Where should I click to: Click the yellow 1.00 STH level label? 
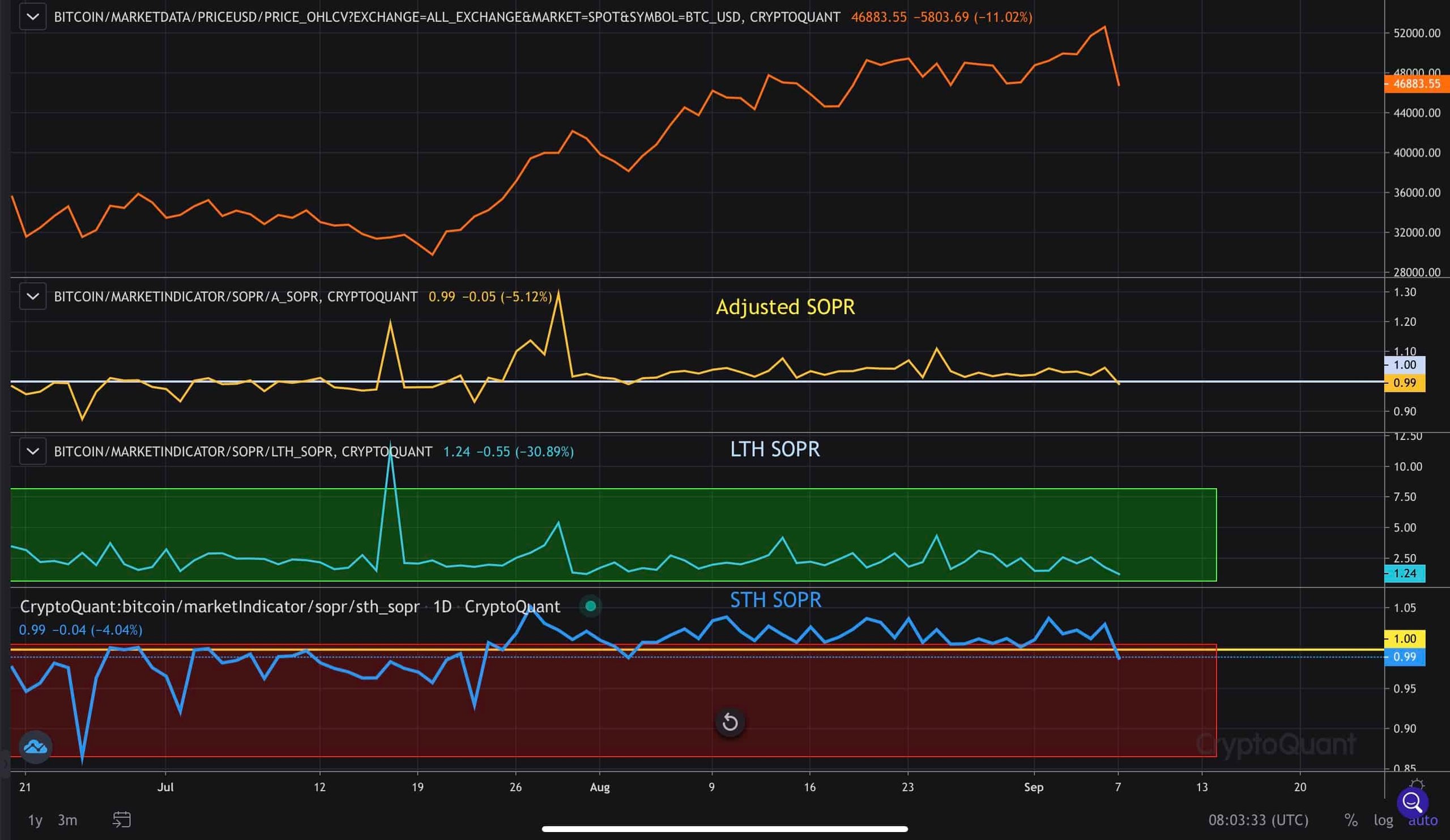pyautogui.click(x=1404, y=638)
